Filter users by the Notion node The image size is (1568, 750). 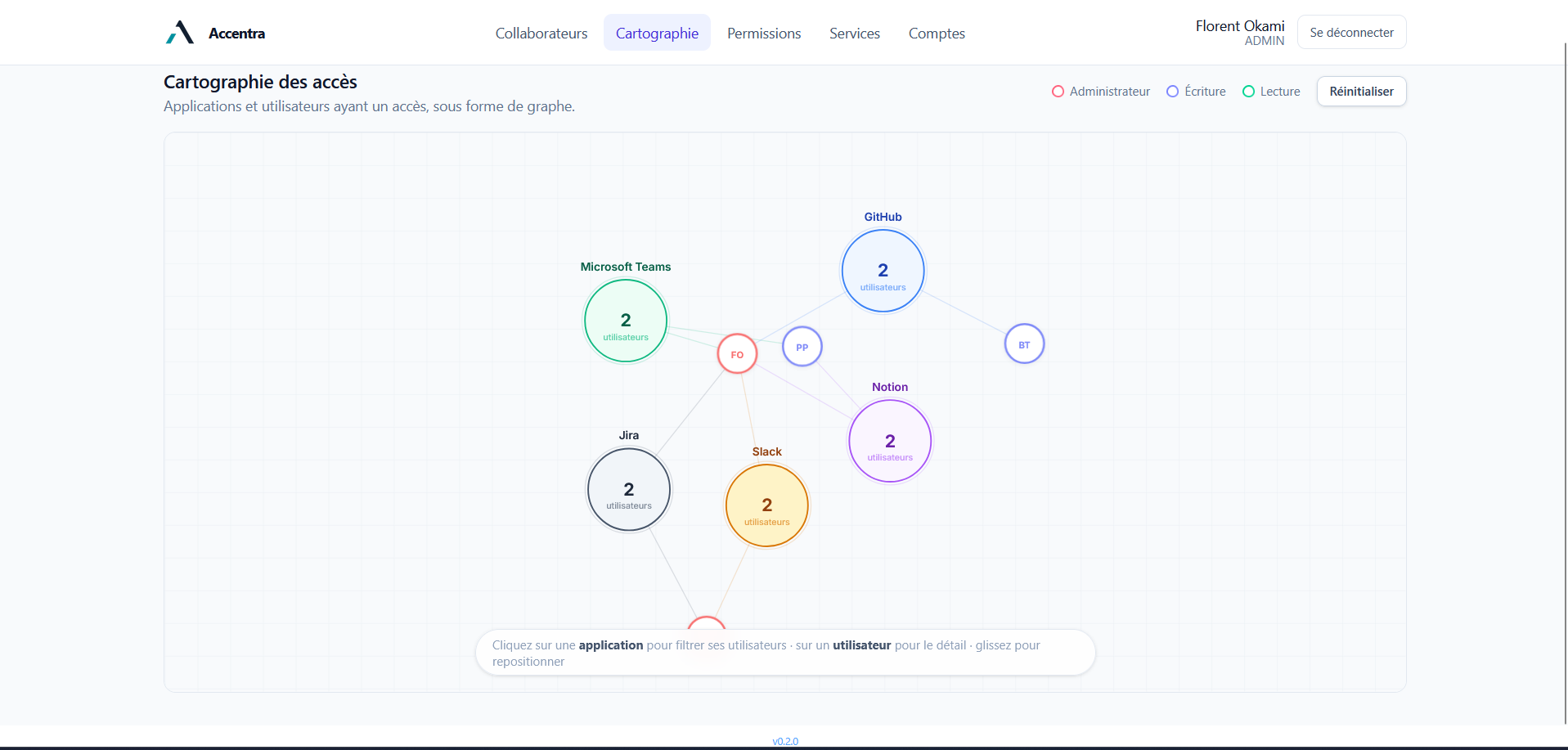[x=890, y=441]
